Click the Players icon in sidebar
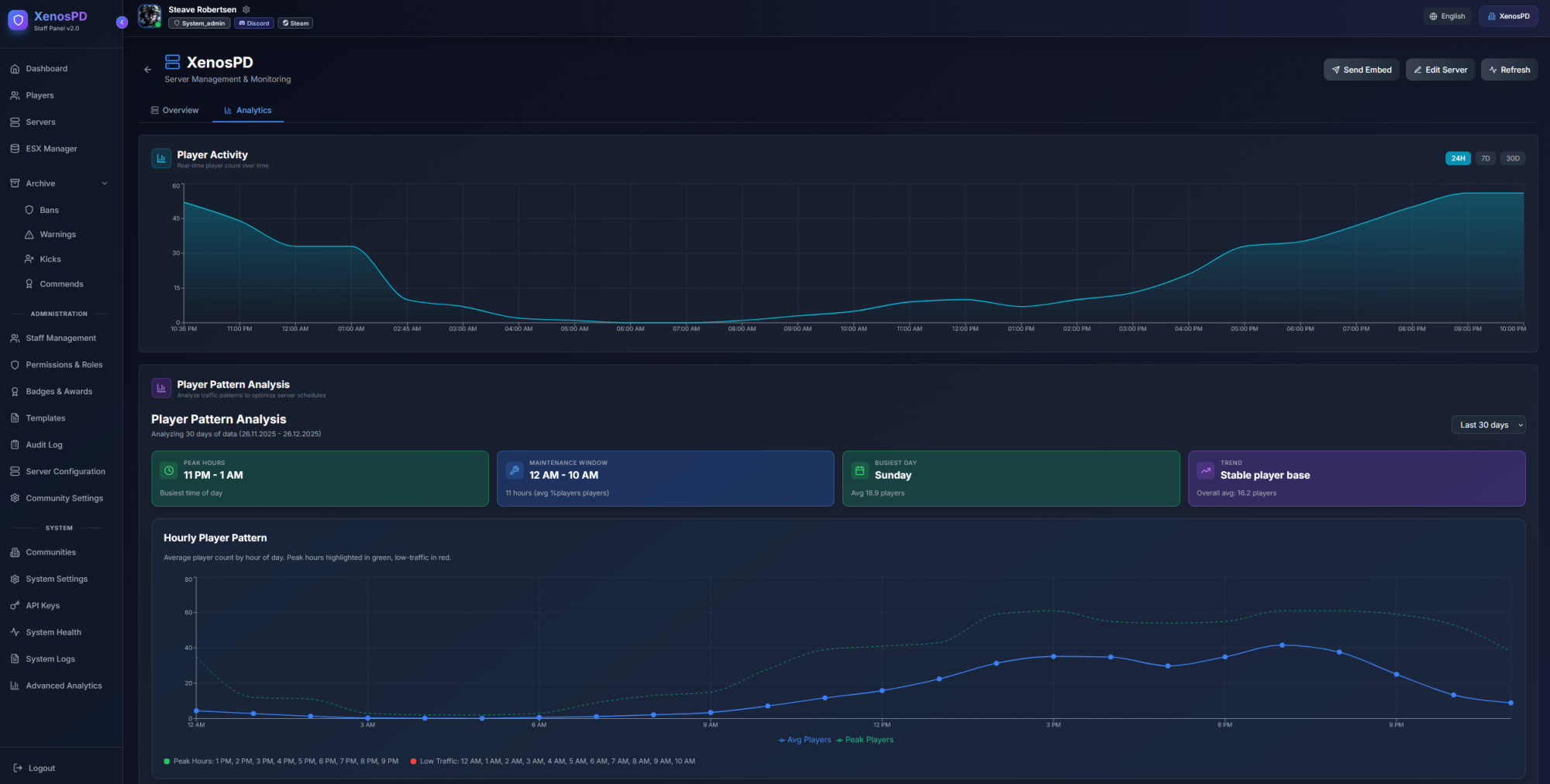This screenshot has width=1550, height=784. click(15, 96)
